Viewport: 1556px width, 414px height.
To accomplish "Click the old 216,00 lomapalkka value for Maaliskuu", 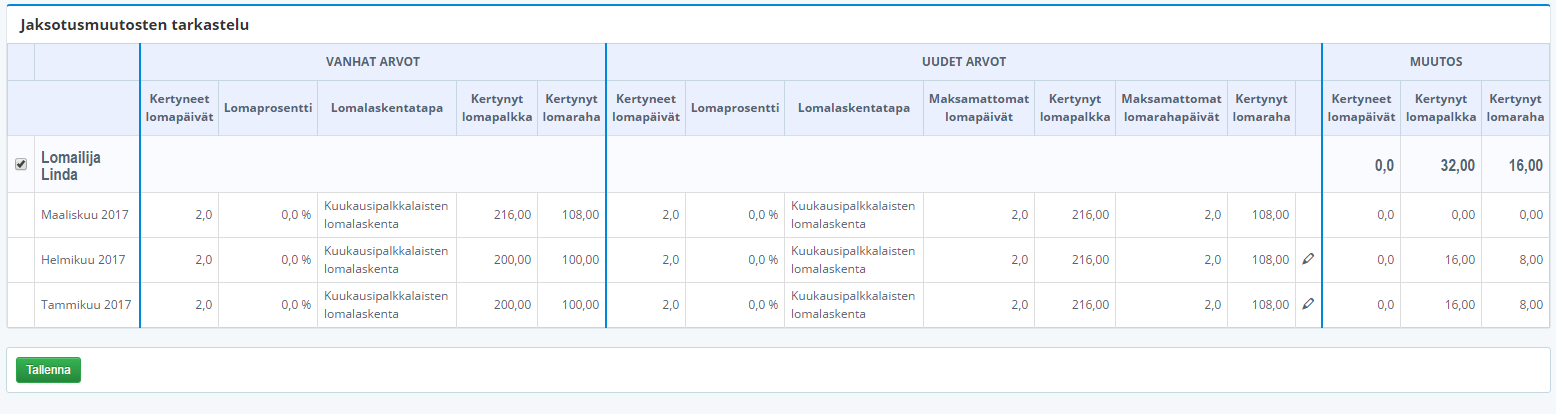I will (x=512, y=215).
